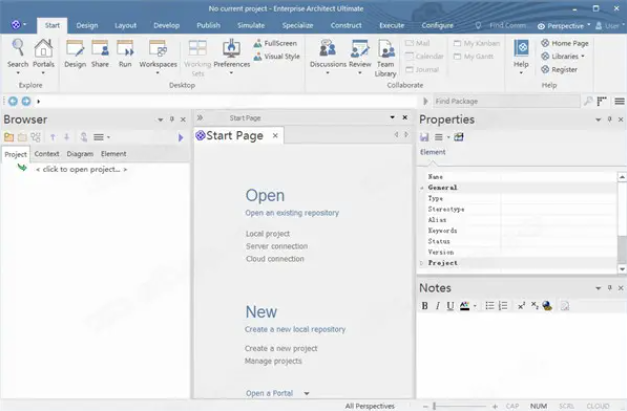Image resolution: width=627 pixels, height=411 pixels.
Task: Open Preferences in the ribbon
Action: point(232,52)
